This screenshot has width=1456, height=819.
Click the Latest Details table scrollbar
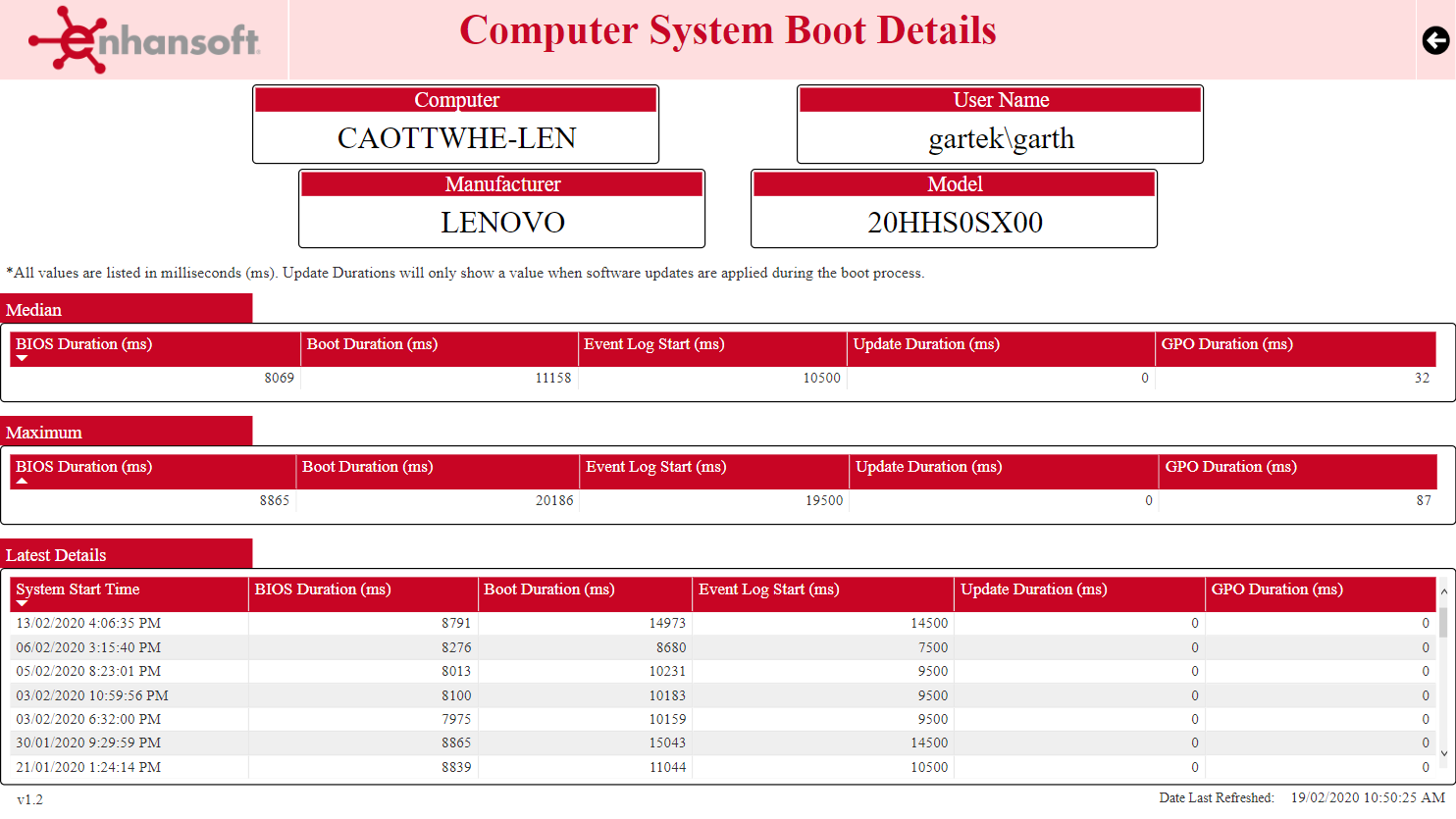coord(1444,677)
